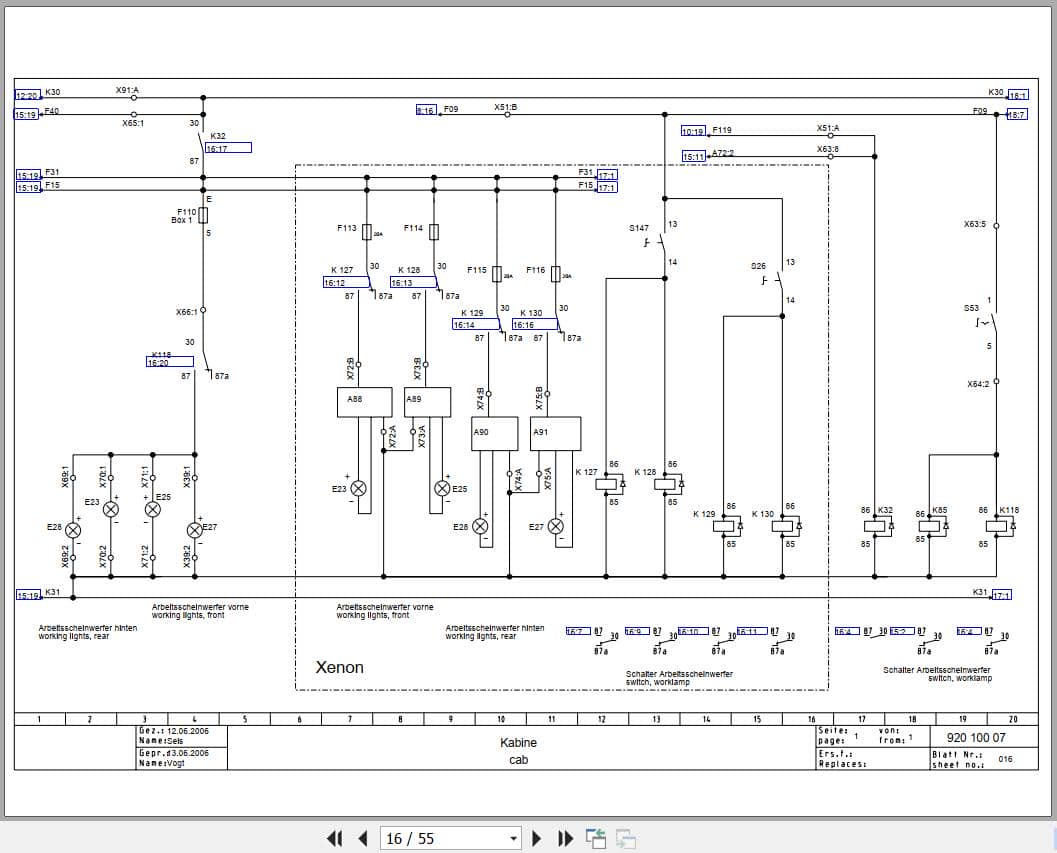1057x853 pixels.
Task: Click the Name:Vogt entry in title block
Action: pyautogui.click(x=162, y=763)
